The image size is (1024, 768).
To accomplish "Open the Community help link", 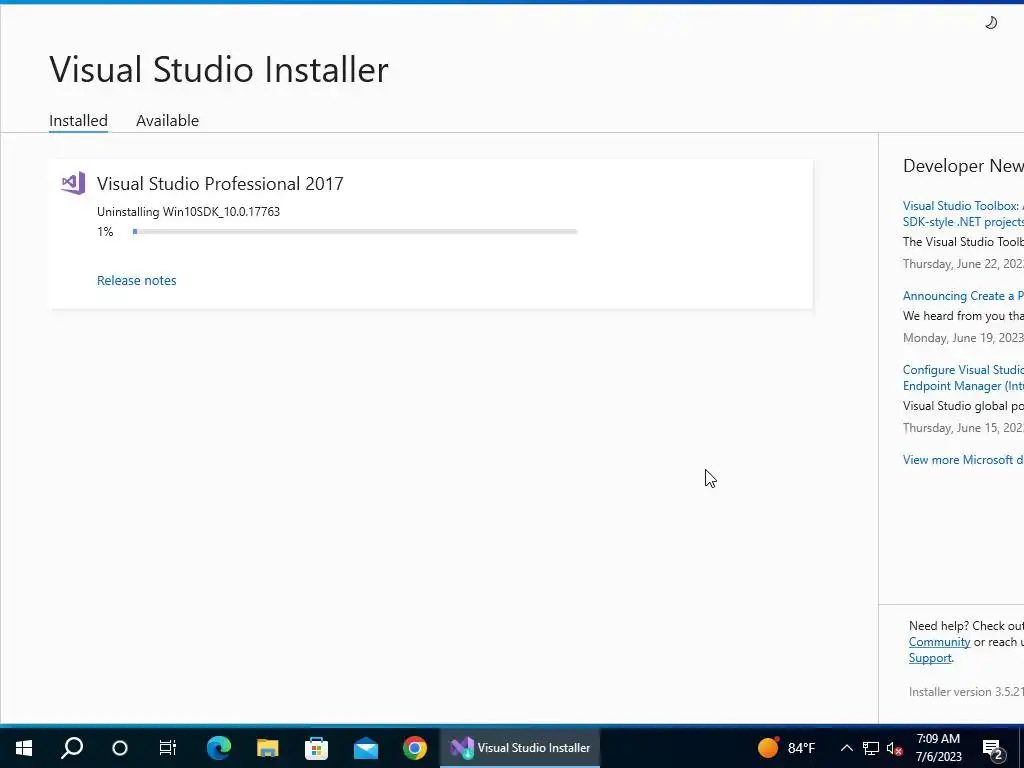I will click(939, 642).
